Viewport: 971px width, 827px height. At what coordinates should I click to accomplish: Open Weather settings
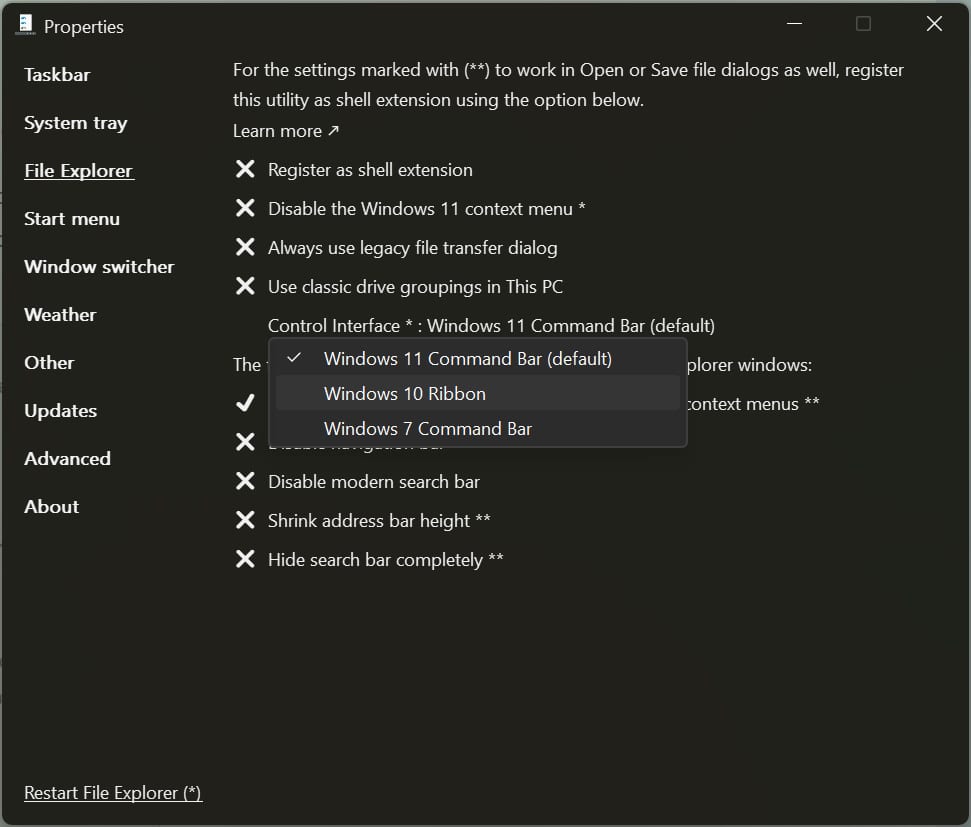[59, 314]
